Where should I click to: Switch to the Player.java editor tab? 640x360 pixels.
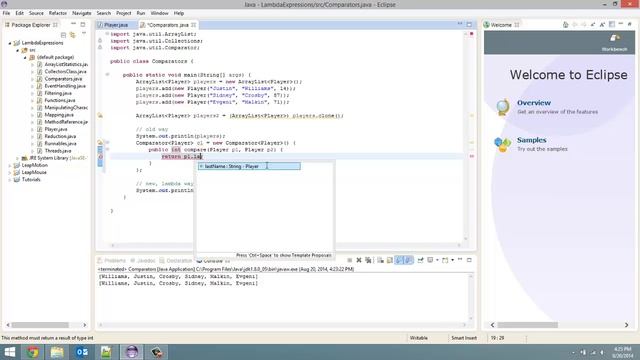[x=116, y=25]
